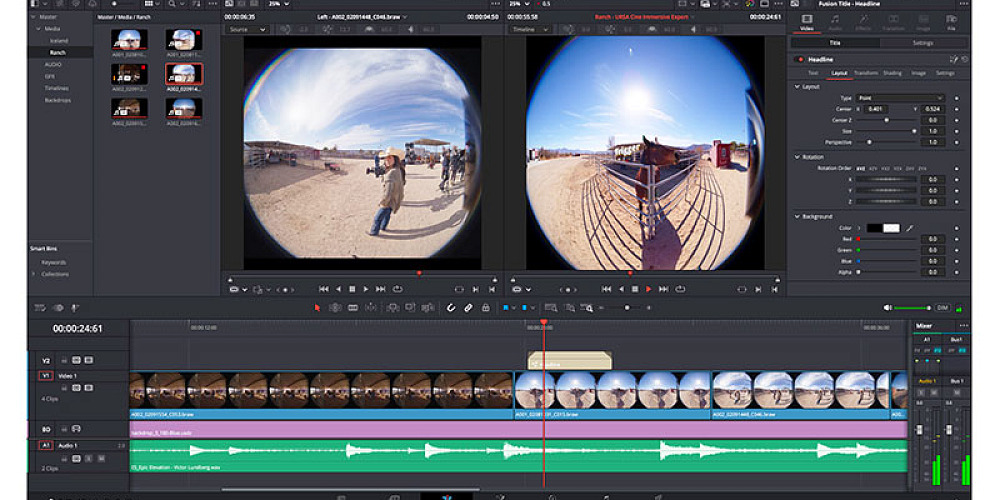Zoom timeline to Full Extent
This screenshot has height=500, width=1000.
pos(550,307)
